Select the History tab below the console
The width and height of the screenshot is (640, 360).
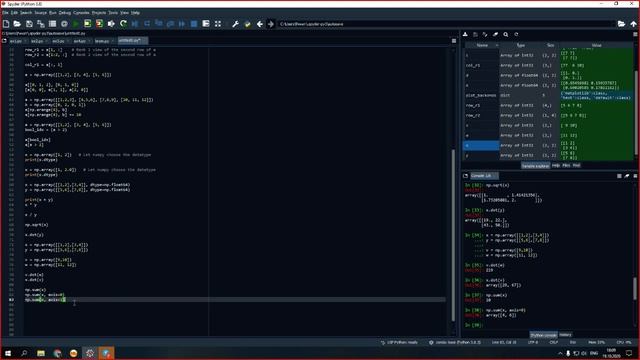click(x=565, y=335)
